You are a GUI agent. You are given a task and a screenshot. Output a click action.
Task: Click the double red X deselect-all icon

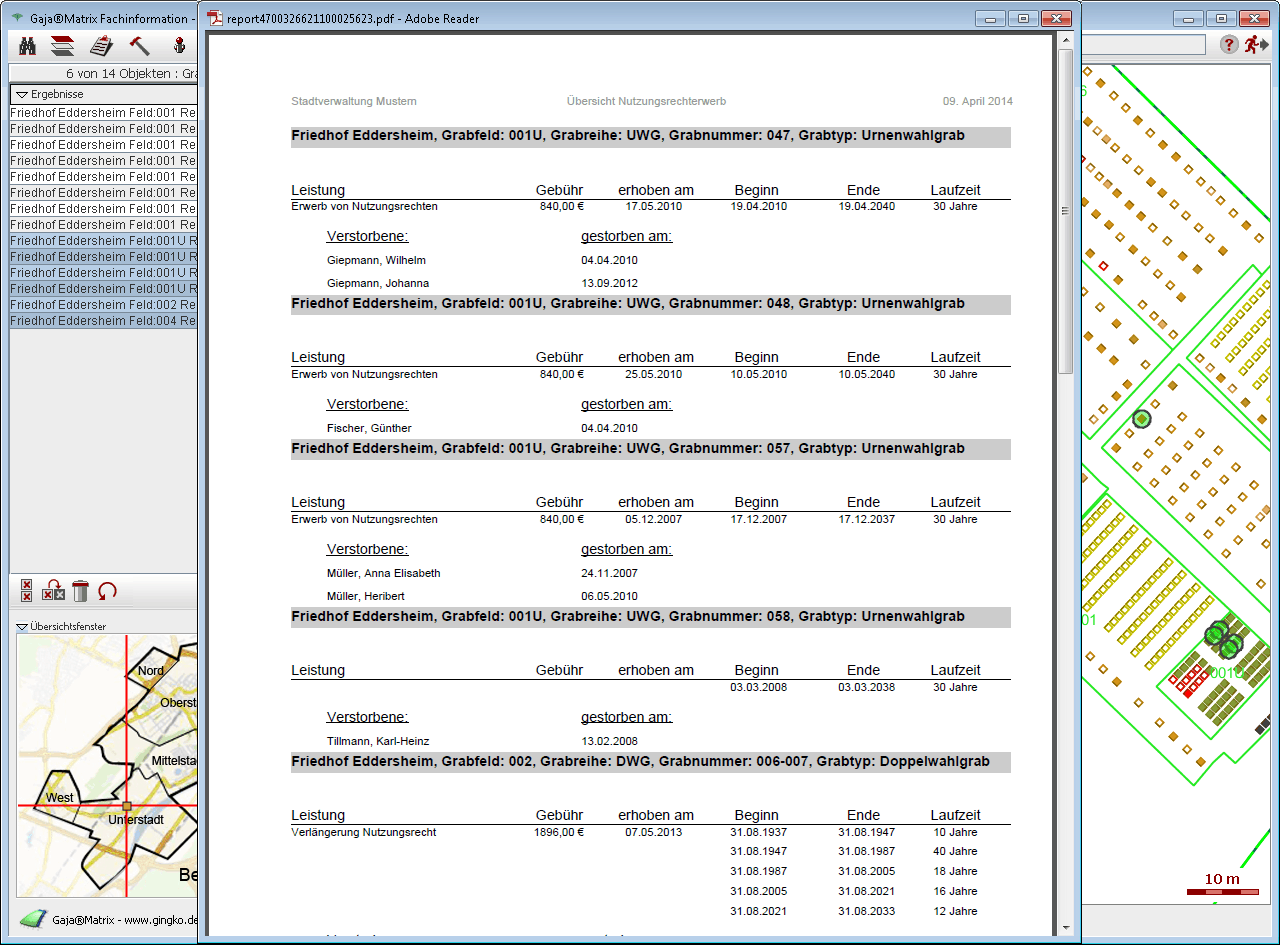tap(27, 591)
